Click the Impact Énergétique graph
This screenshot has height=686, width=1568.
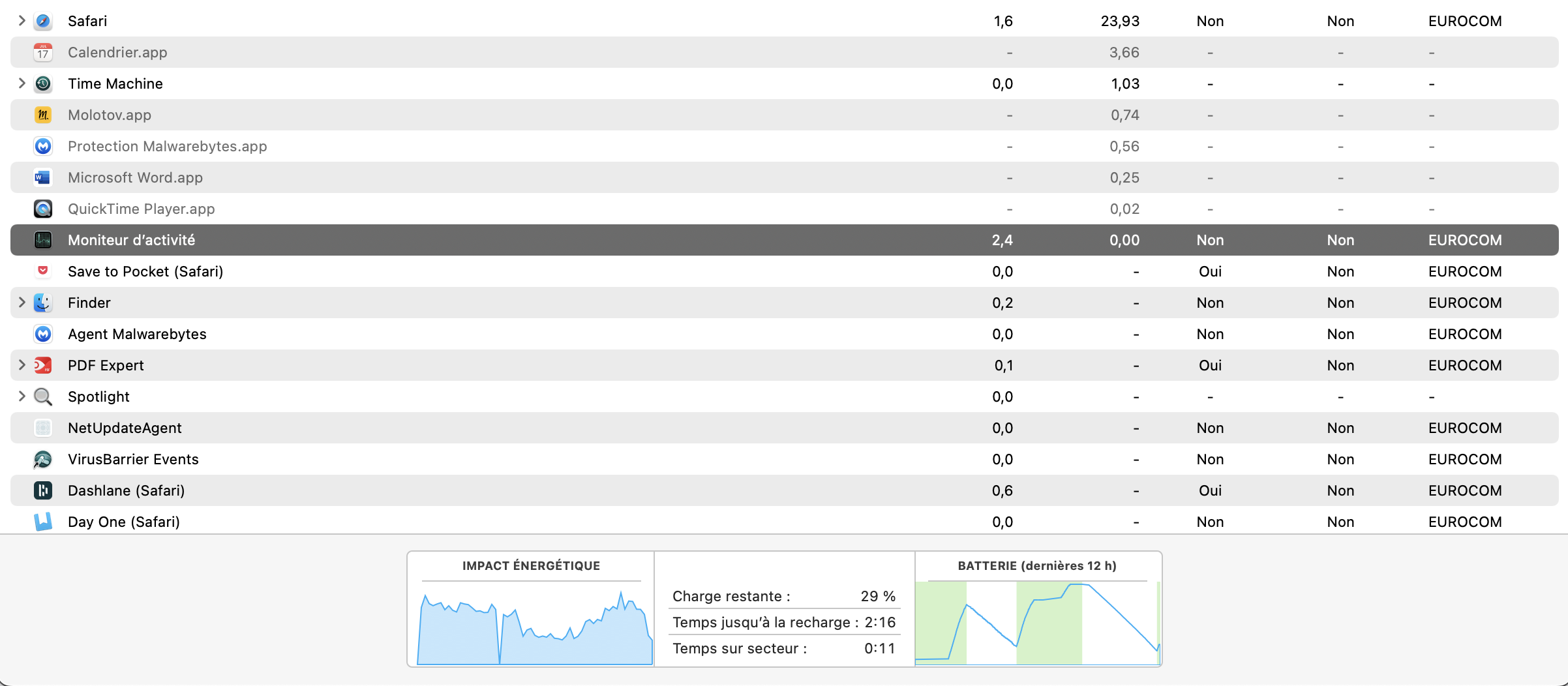point(534,626)
